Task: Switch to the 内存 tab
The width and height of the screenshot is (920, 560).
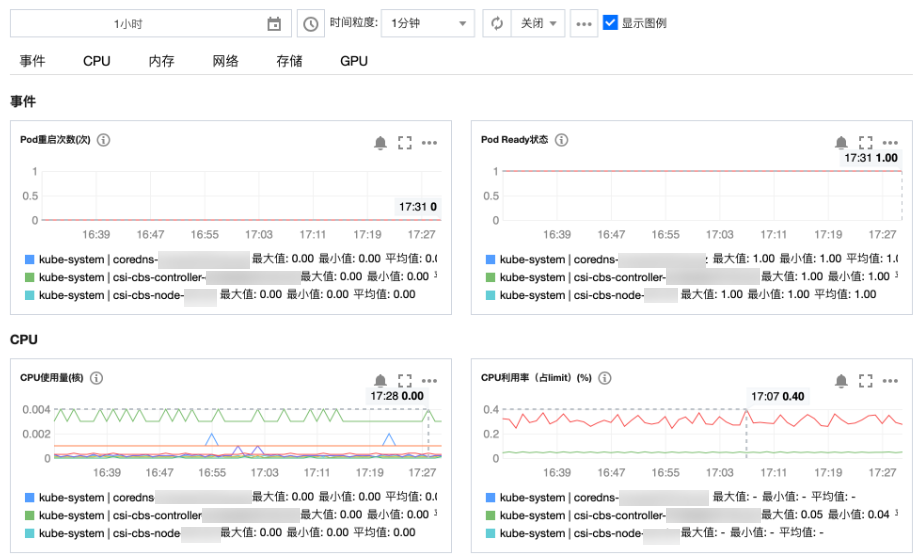Action: click(161, 61)
